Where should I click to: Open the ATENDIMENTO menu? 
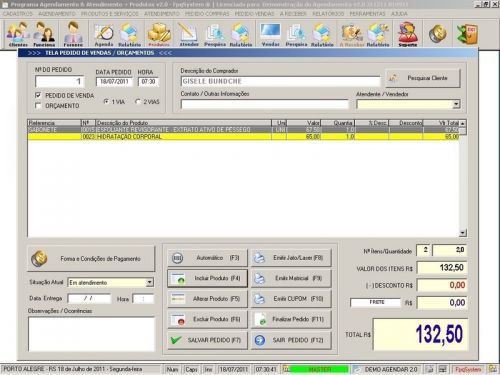tap(162, 14)
